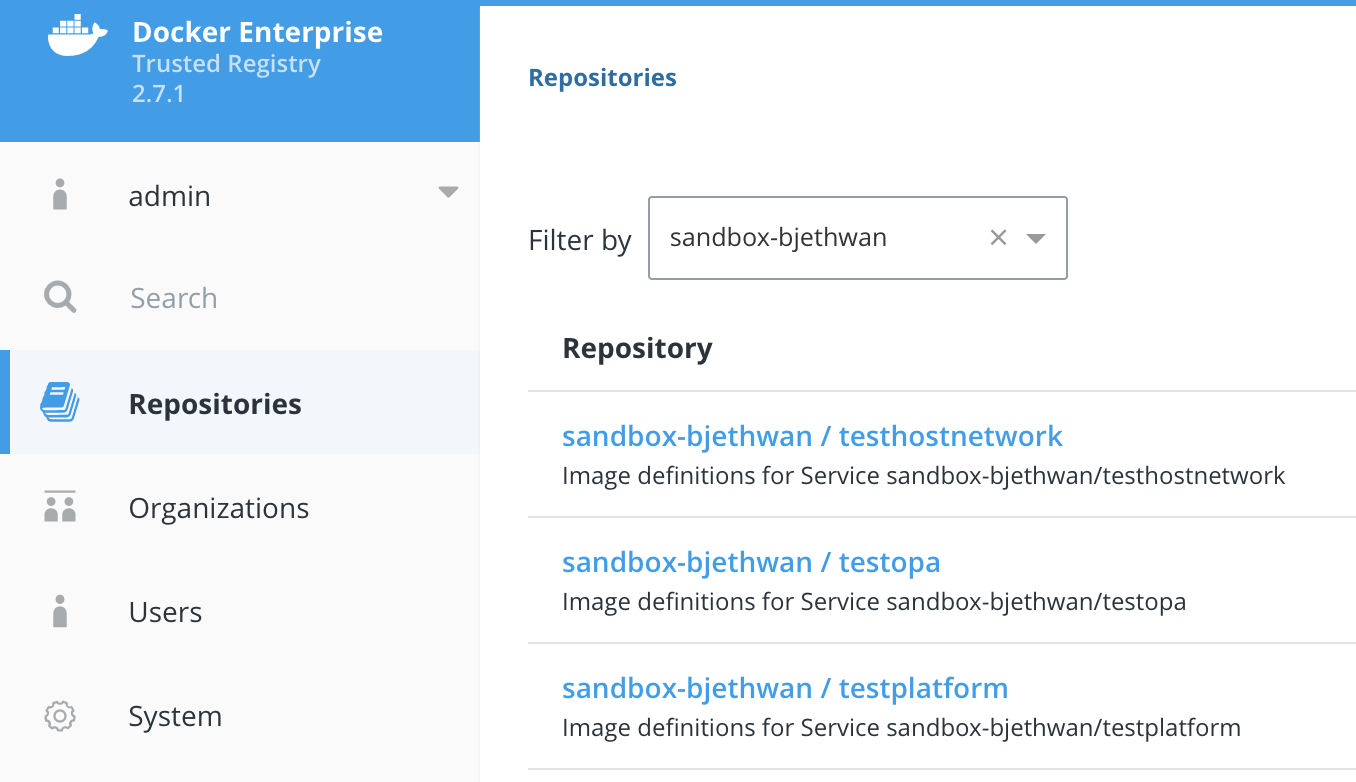Image resolution: width=1356 pixels, height=782 pixels.
Task: Expand the admin account dropdown chevron
Action: pos(449,192)
